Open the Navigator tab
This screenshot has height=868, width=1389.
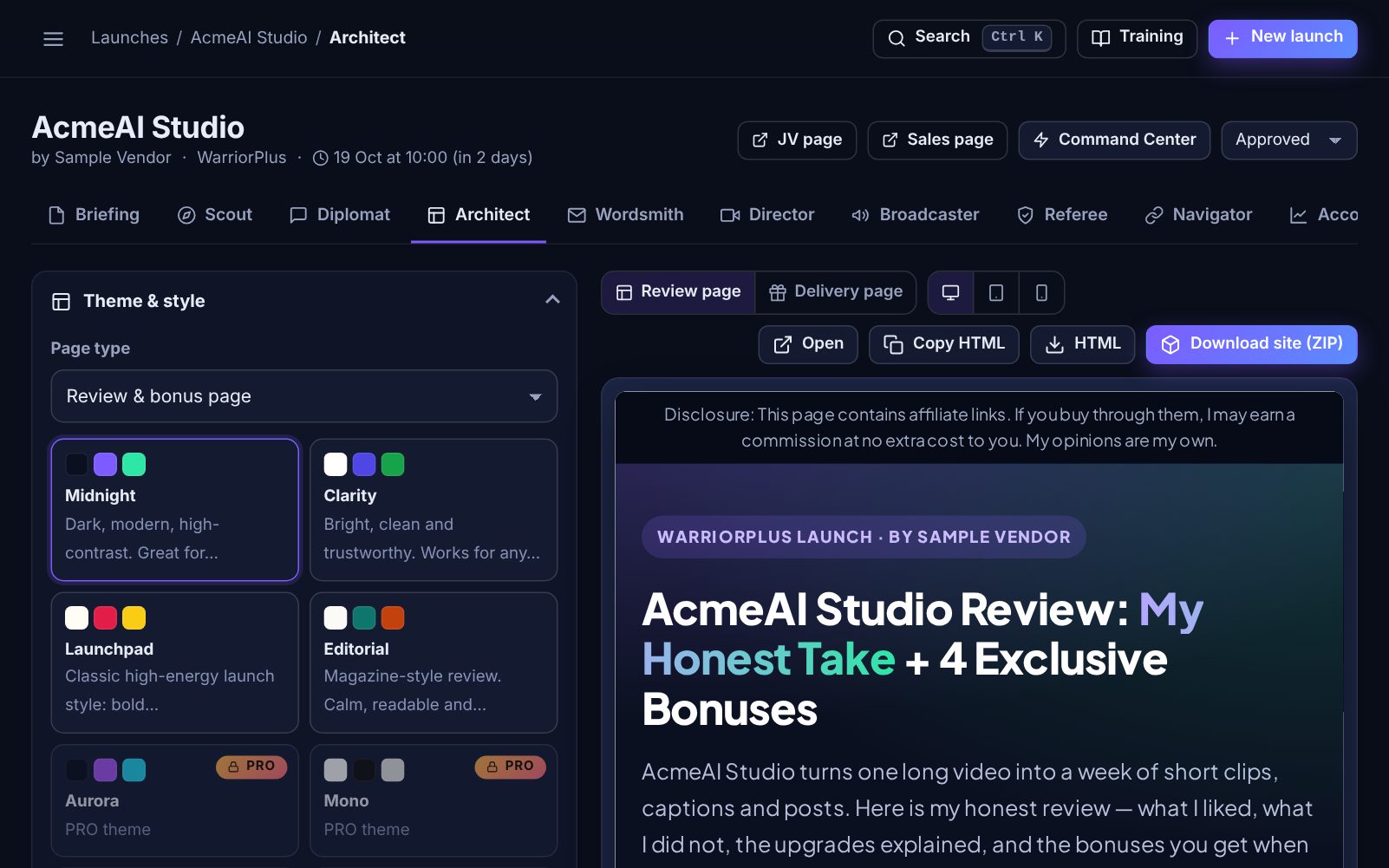(1199, 215)
